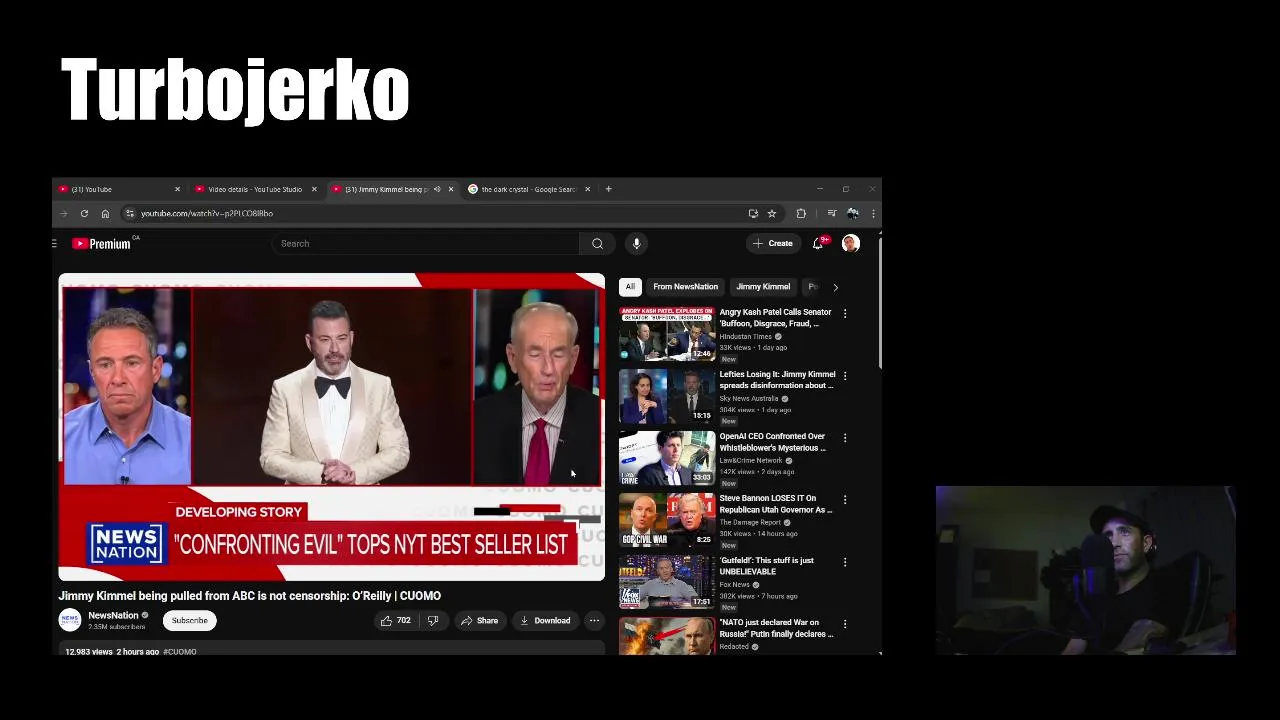Go to the browser home page icon

105,213
